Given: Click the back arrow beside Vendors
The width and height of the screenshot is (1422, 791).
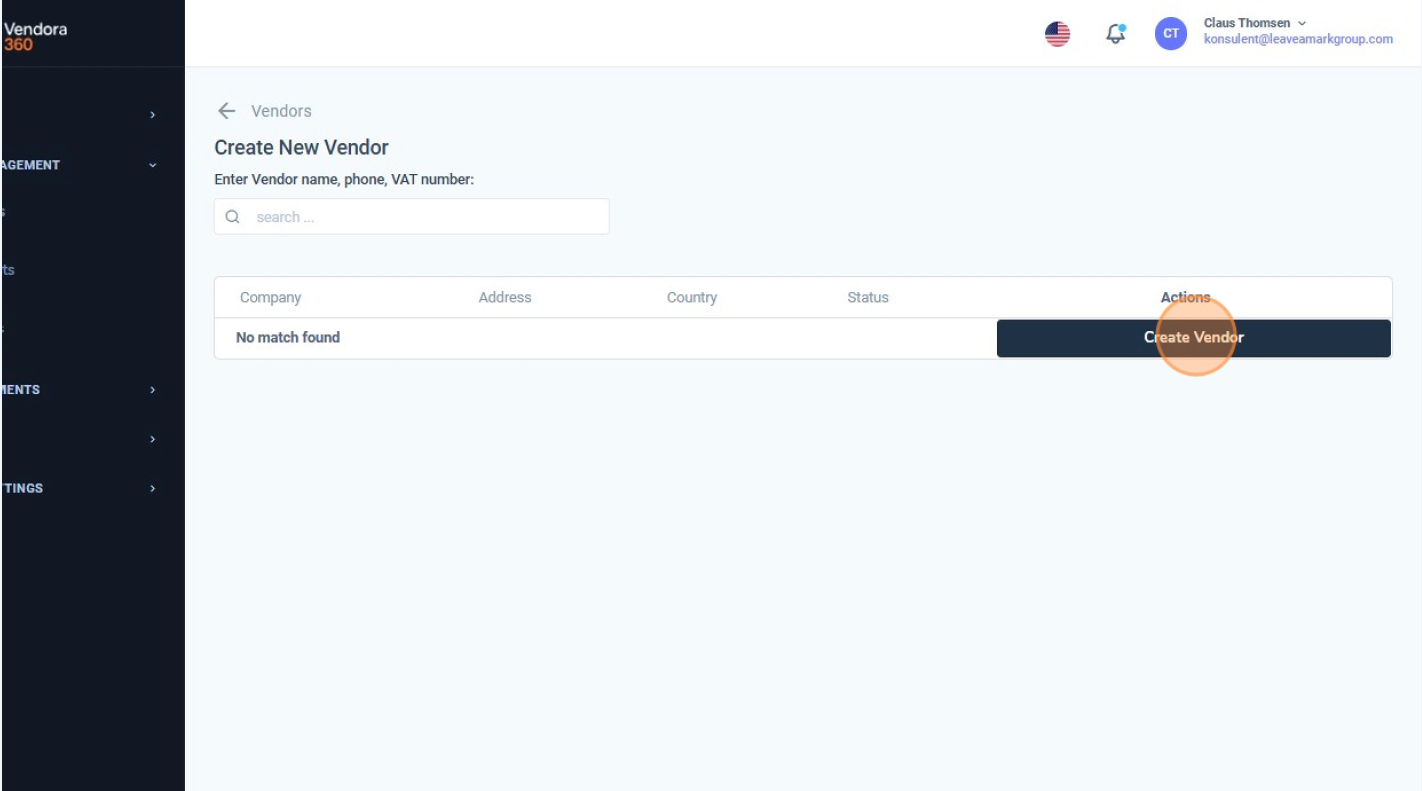Looking at the screenshot, I should click(226, 110).
